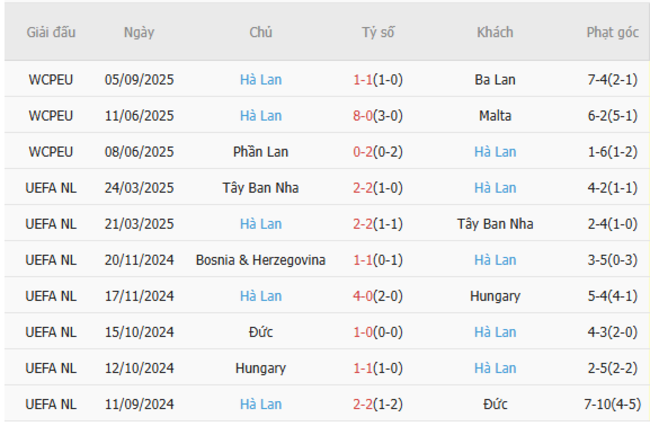
Task: Select the "Tỷ số" column header
Action: click(x=378, y=32)
